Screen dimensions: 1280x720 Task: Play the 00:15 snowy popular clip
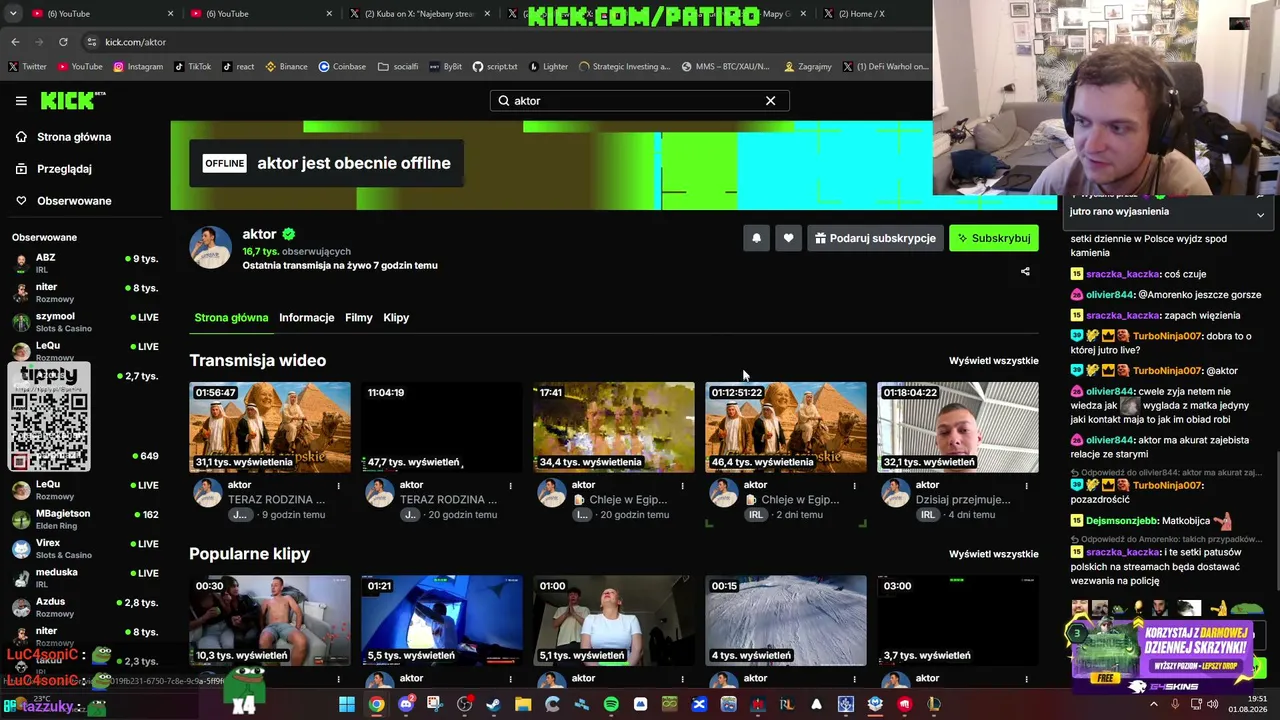(786, 620)
